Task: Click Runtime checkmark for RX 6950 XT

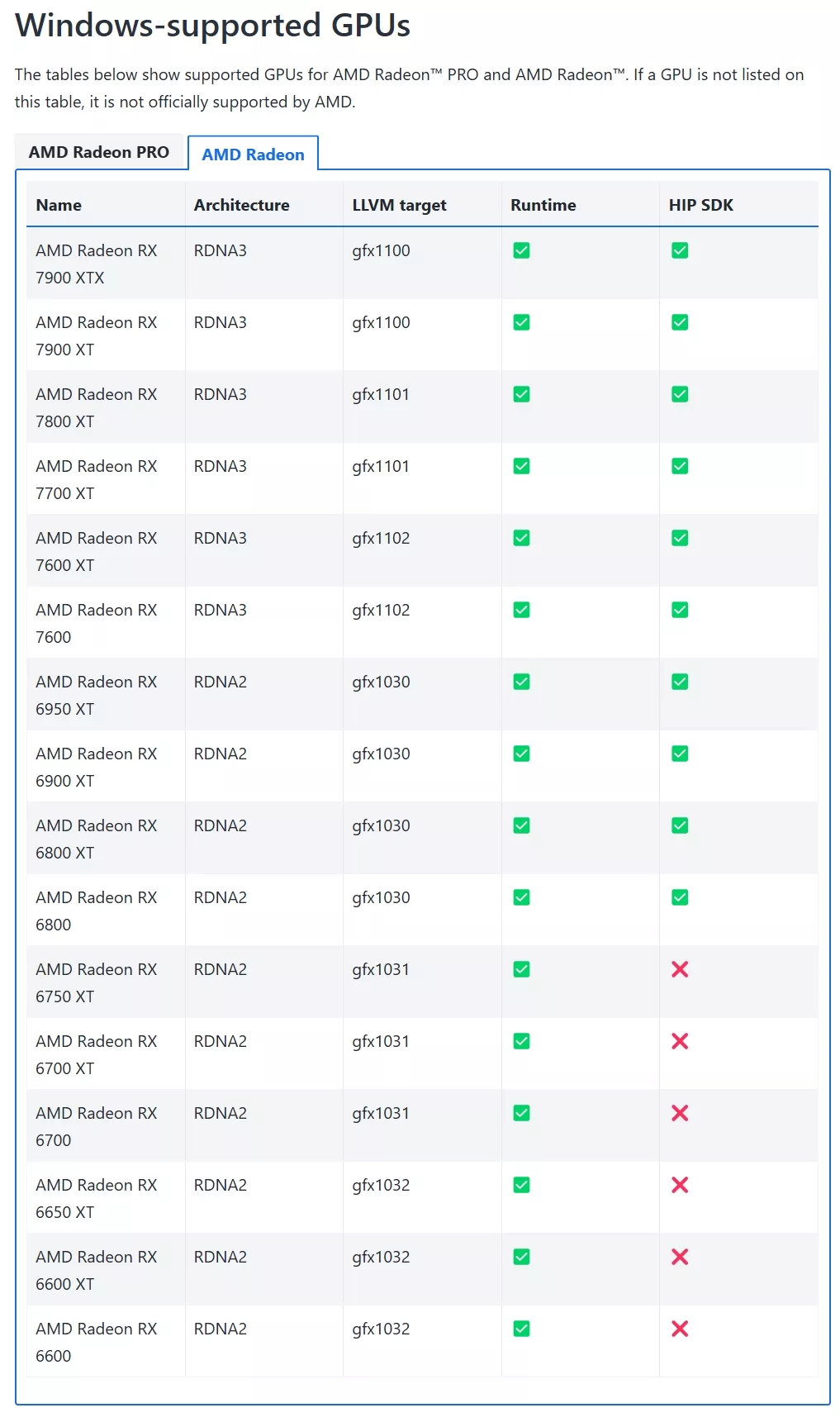Action: point(521,682)
